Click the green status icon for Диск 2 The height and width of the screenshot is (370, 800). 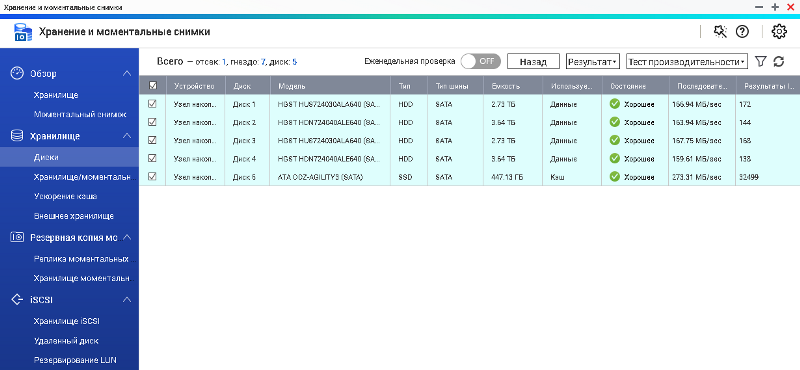tap(615, 122)
